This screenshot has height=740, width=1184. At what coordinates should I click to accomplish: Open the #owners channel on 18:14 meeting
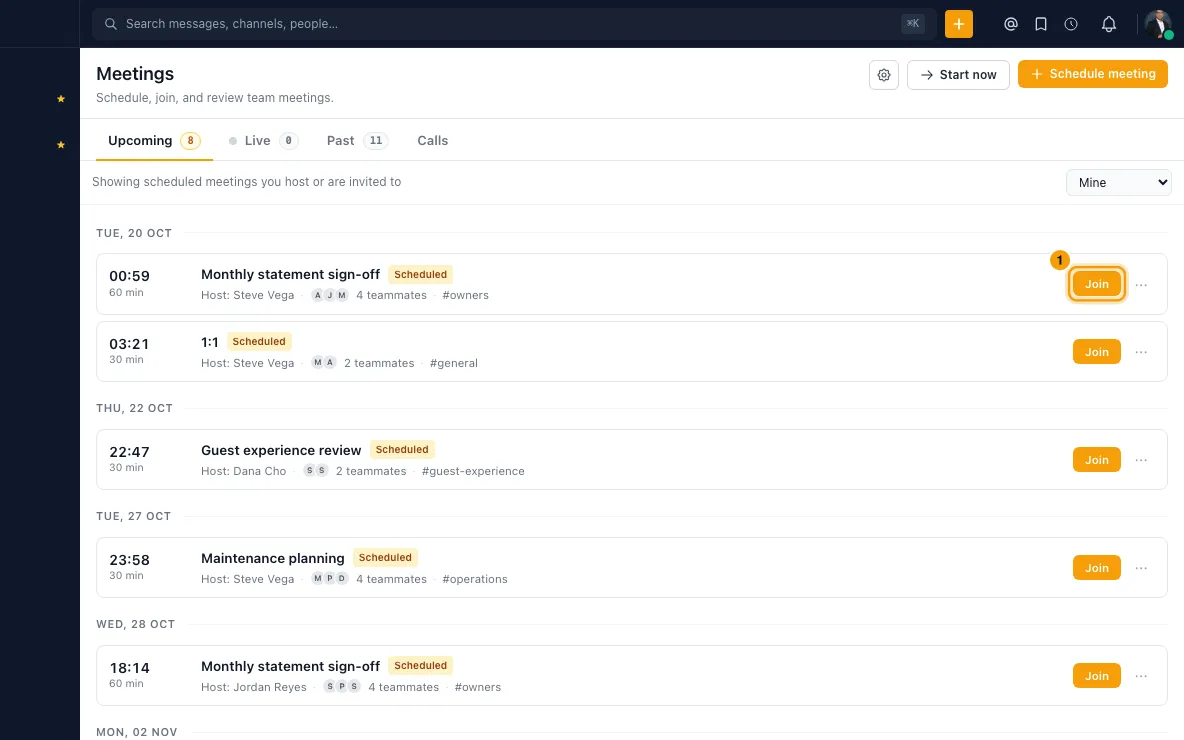(x=478, y=687)
